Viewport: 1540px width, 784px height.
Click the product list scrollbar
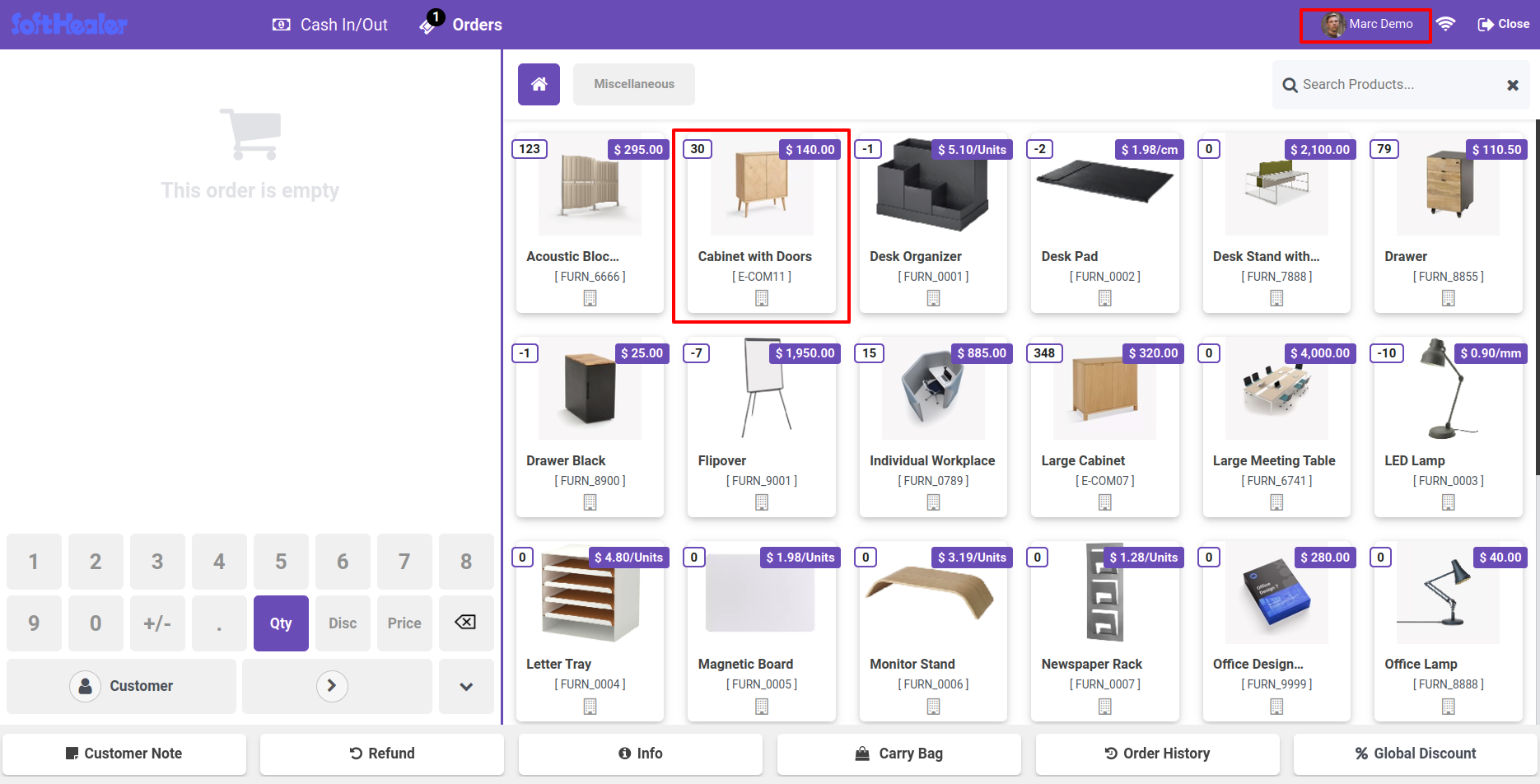pos(1537,296)
